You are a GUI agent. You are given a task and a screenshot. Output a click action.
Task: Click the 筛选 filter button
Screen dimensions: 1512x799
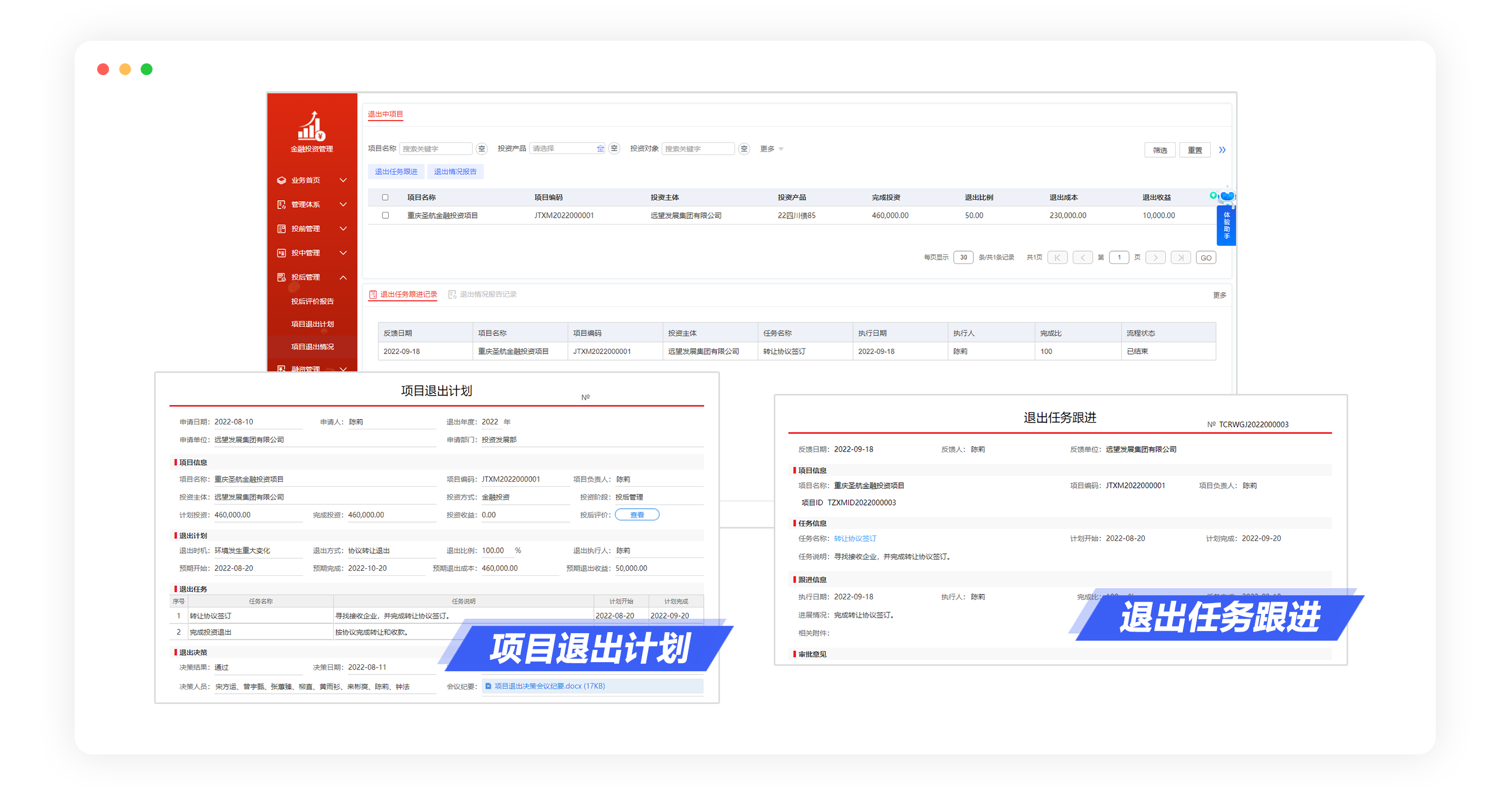click(x=1160, y=150)
